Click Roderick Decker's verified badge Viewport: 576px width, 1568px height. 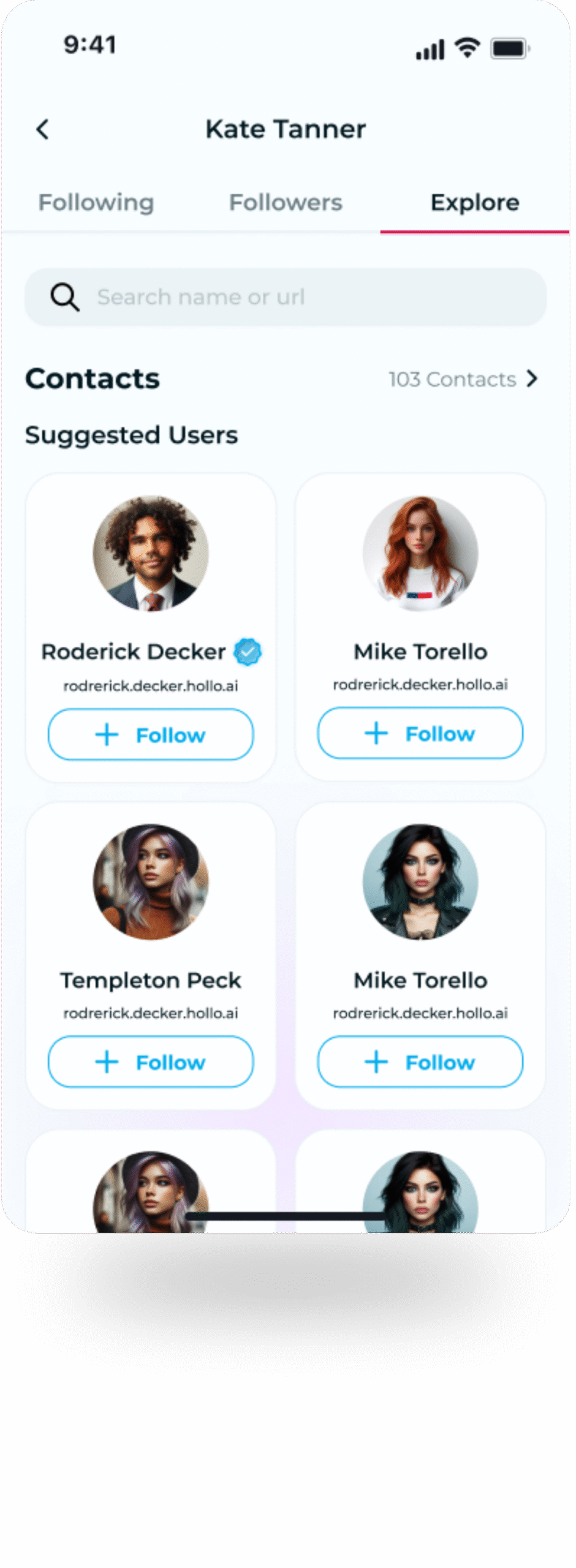click(248, 652)
